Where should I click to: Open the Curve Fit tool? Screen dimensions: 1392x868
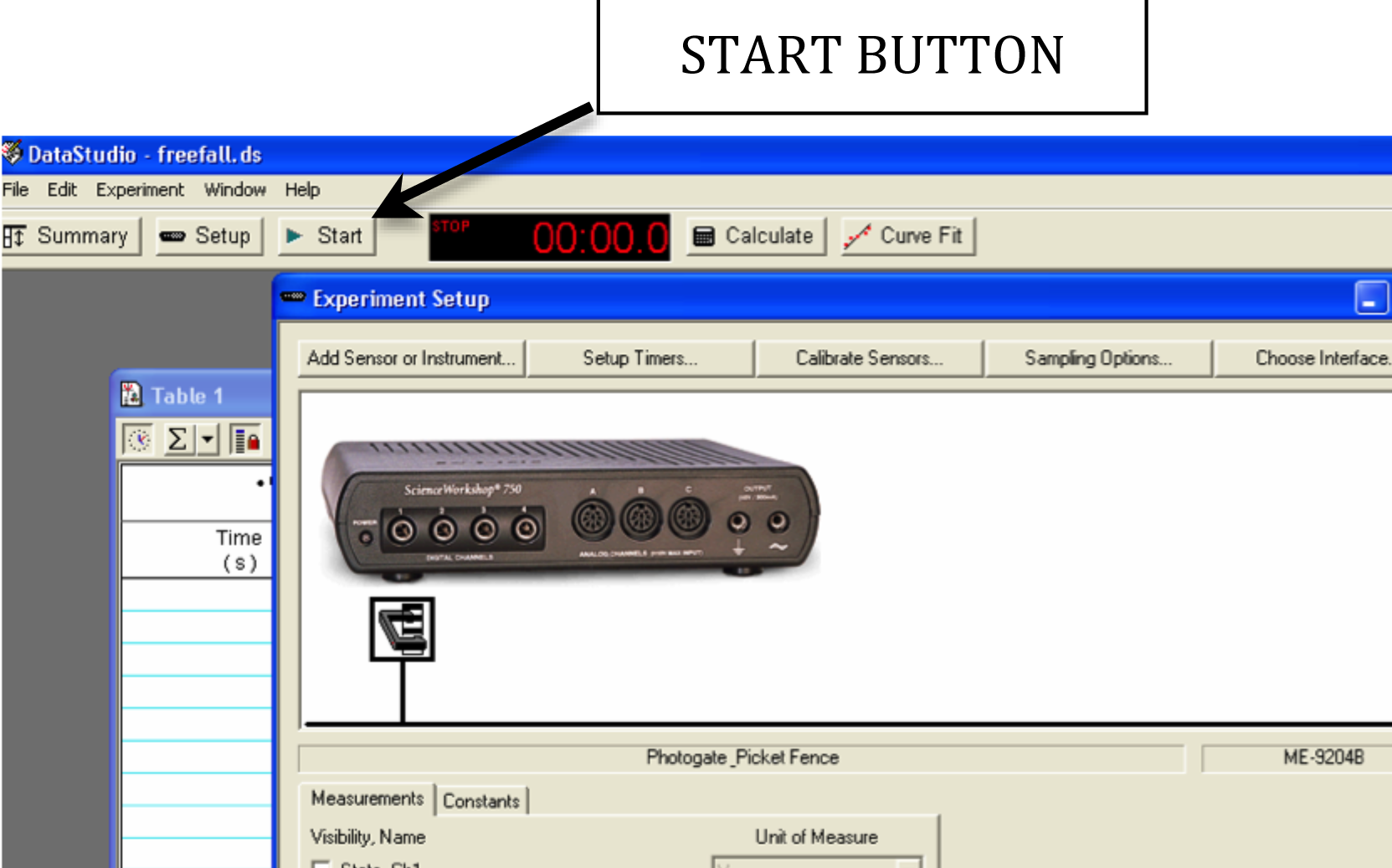[907, 236]
